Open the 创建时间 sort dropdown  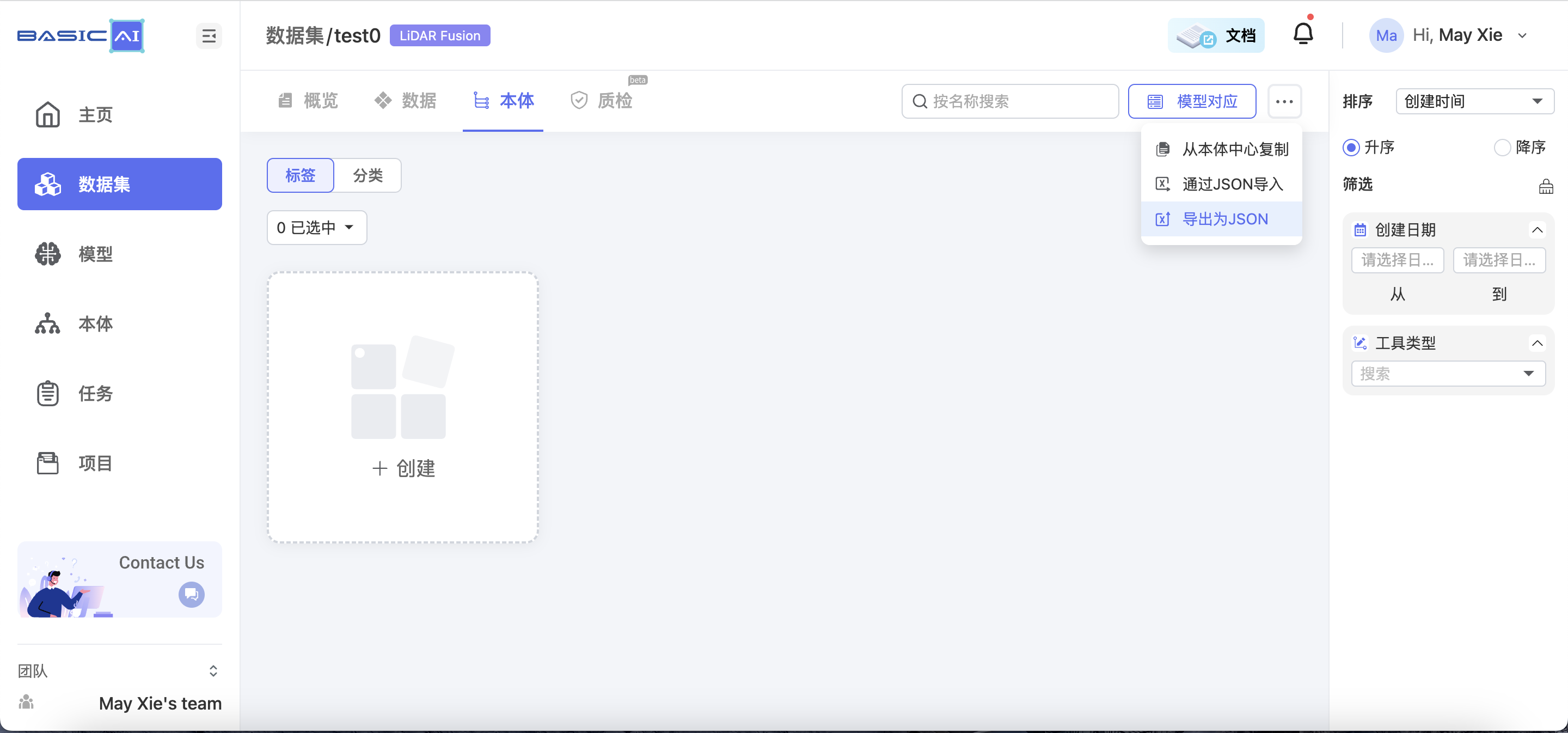coord(1474,101)
